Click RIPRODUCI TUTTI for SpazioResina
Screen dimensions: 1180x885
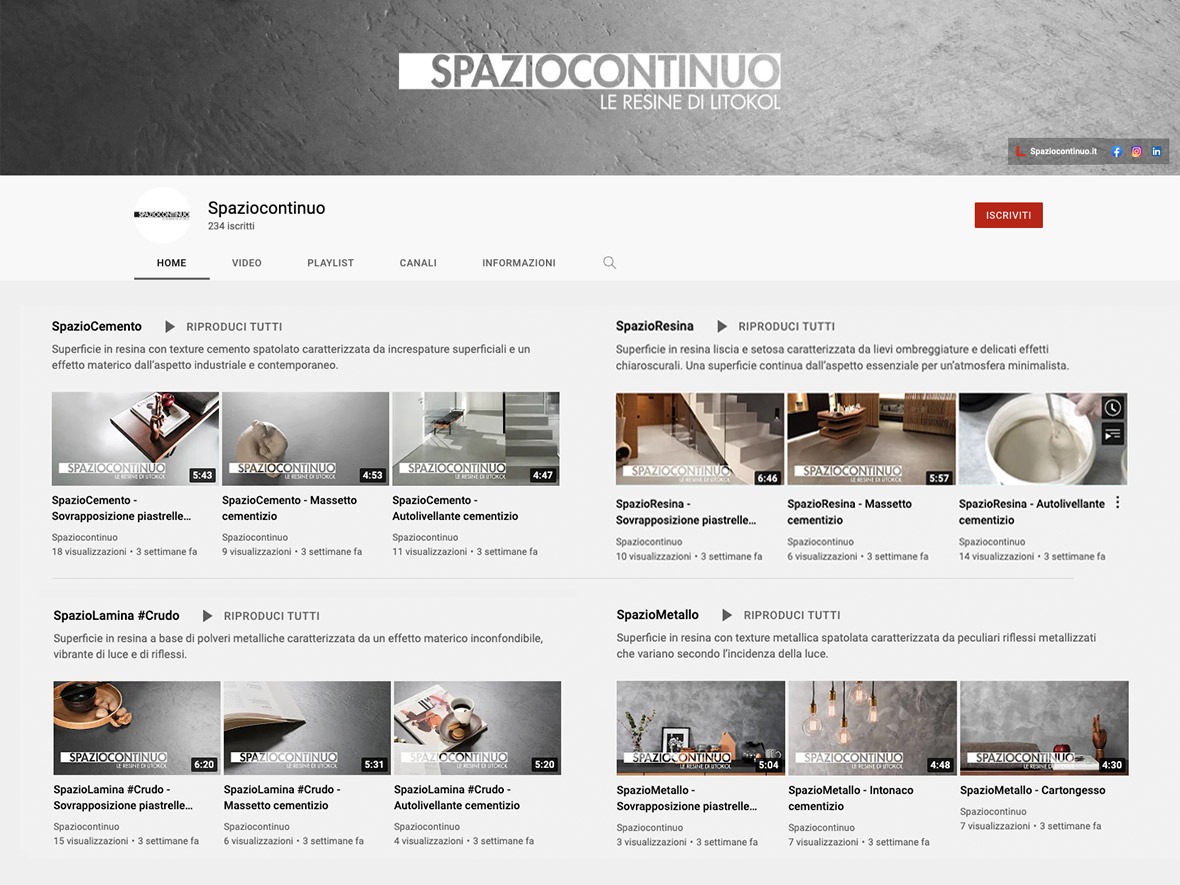786,327
